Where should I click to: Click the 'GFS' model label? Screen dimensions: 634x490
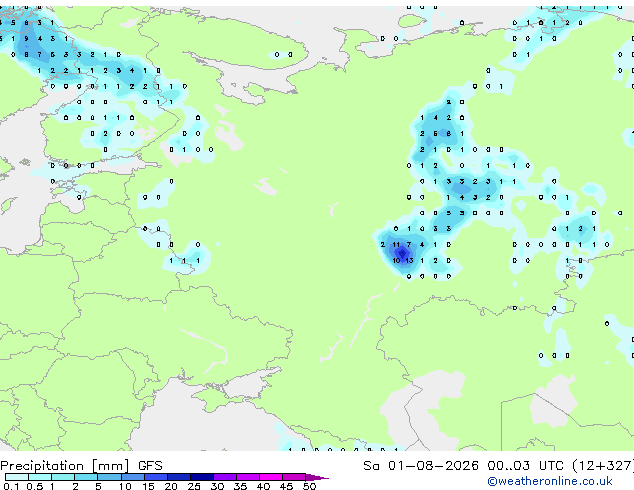tap(150, 466)
